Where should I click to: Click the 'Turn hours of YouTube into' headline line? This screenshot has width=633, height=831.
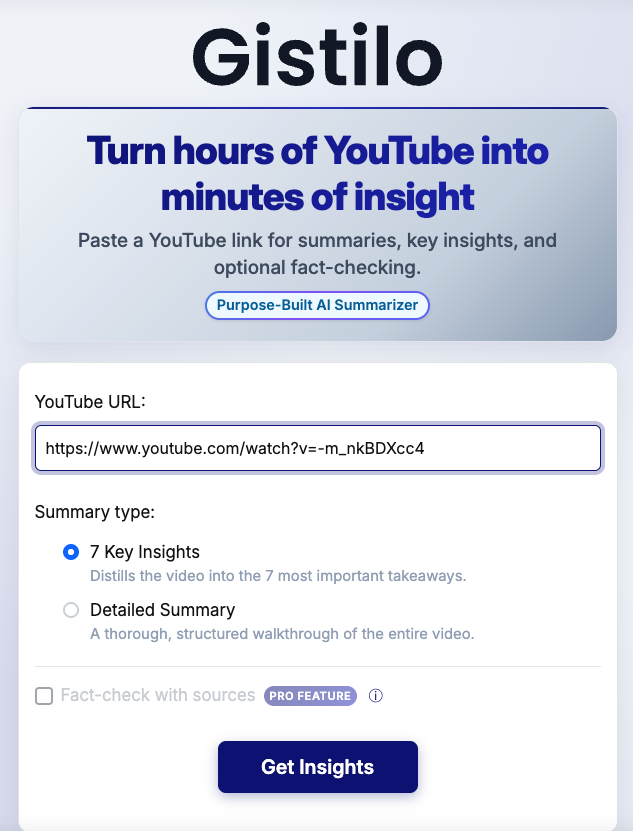317,152
